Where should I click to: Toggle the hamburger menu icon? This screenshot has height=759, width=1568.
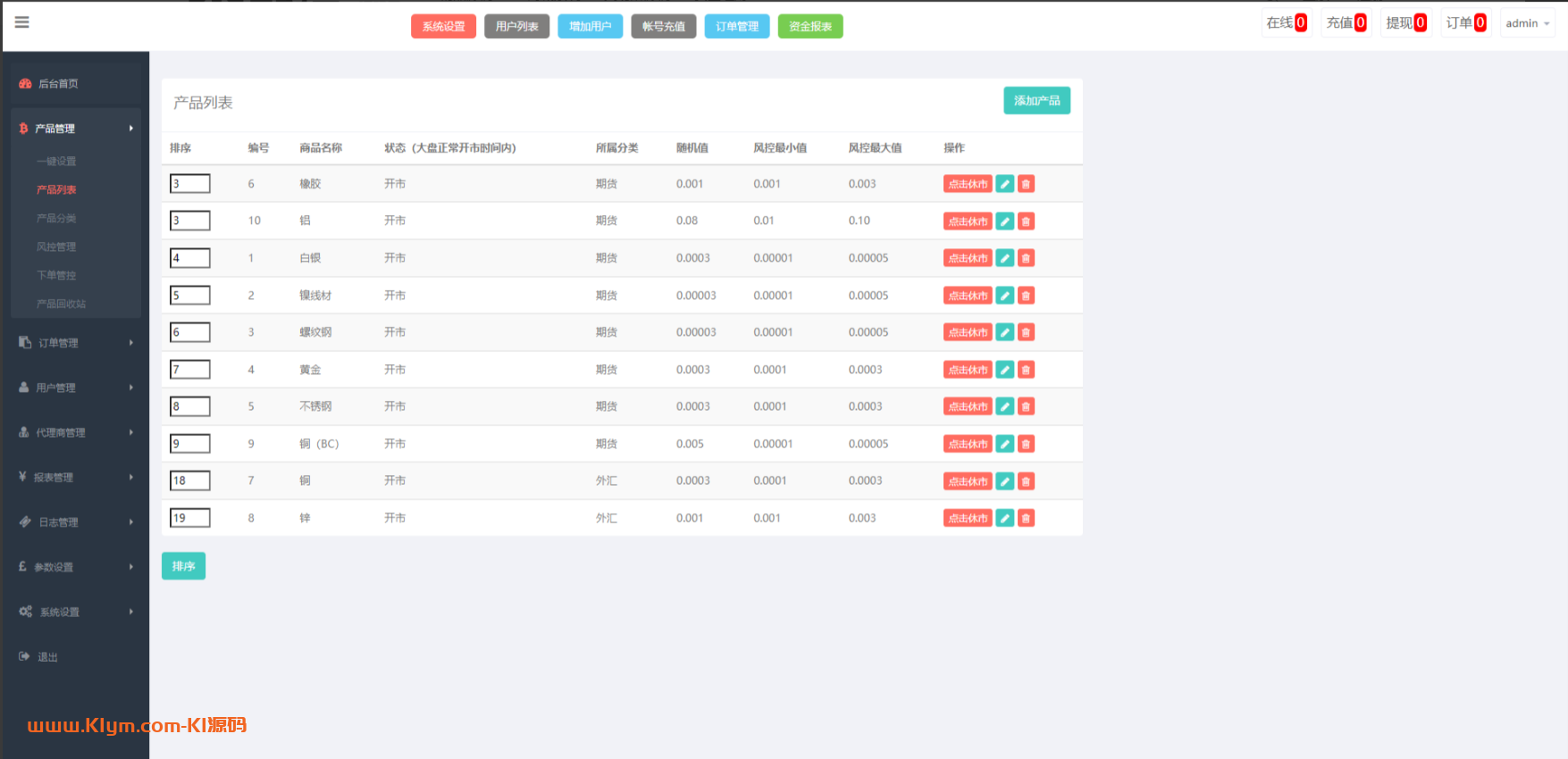coord(22,22)
